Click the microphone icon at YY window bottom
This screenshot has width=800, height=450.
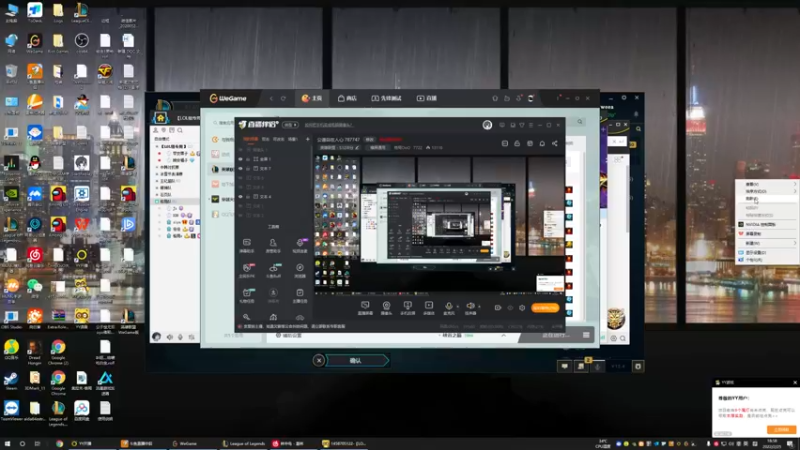pos(180,337)
